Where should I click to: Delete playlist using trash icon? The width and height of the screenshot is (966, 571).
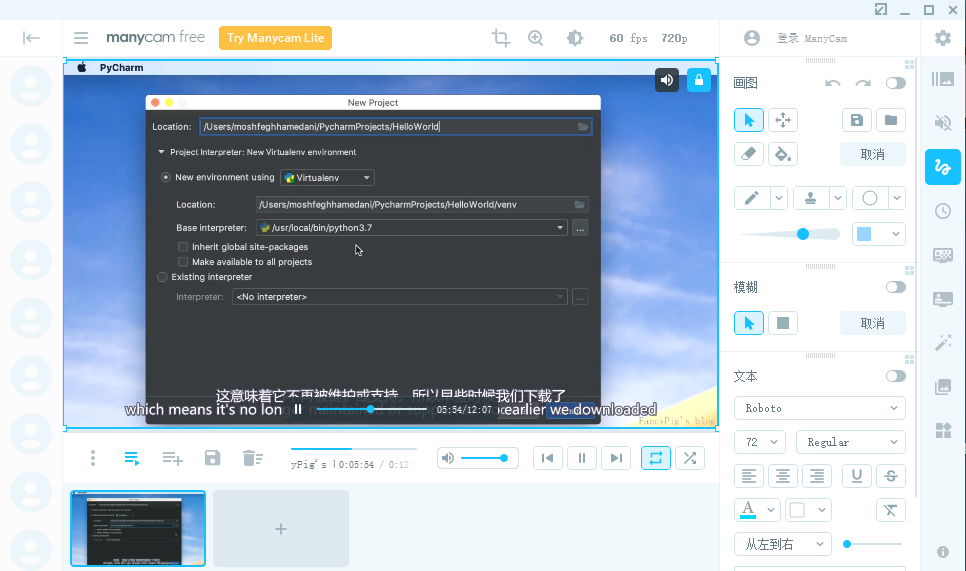pyautogui.click(x=251, y=458)
